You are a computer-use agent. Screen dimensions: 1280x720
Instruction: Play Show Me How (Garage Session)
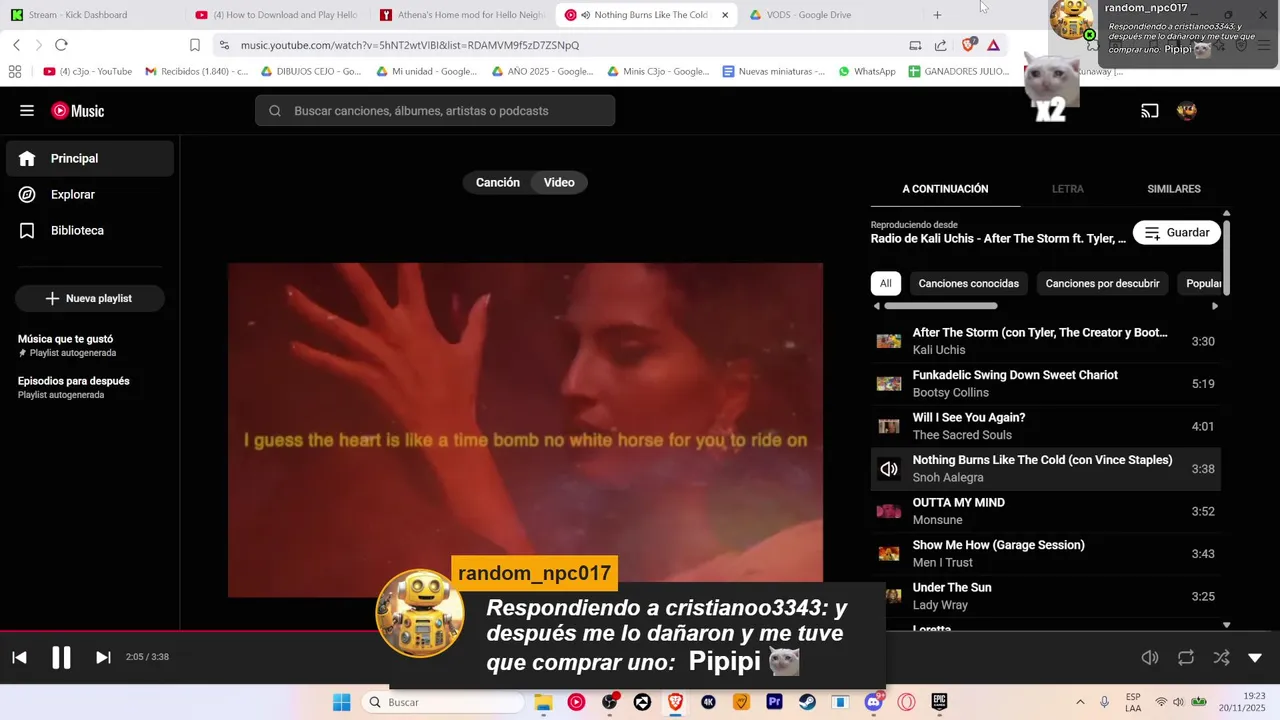pos(1045,554)
